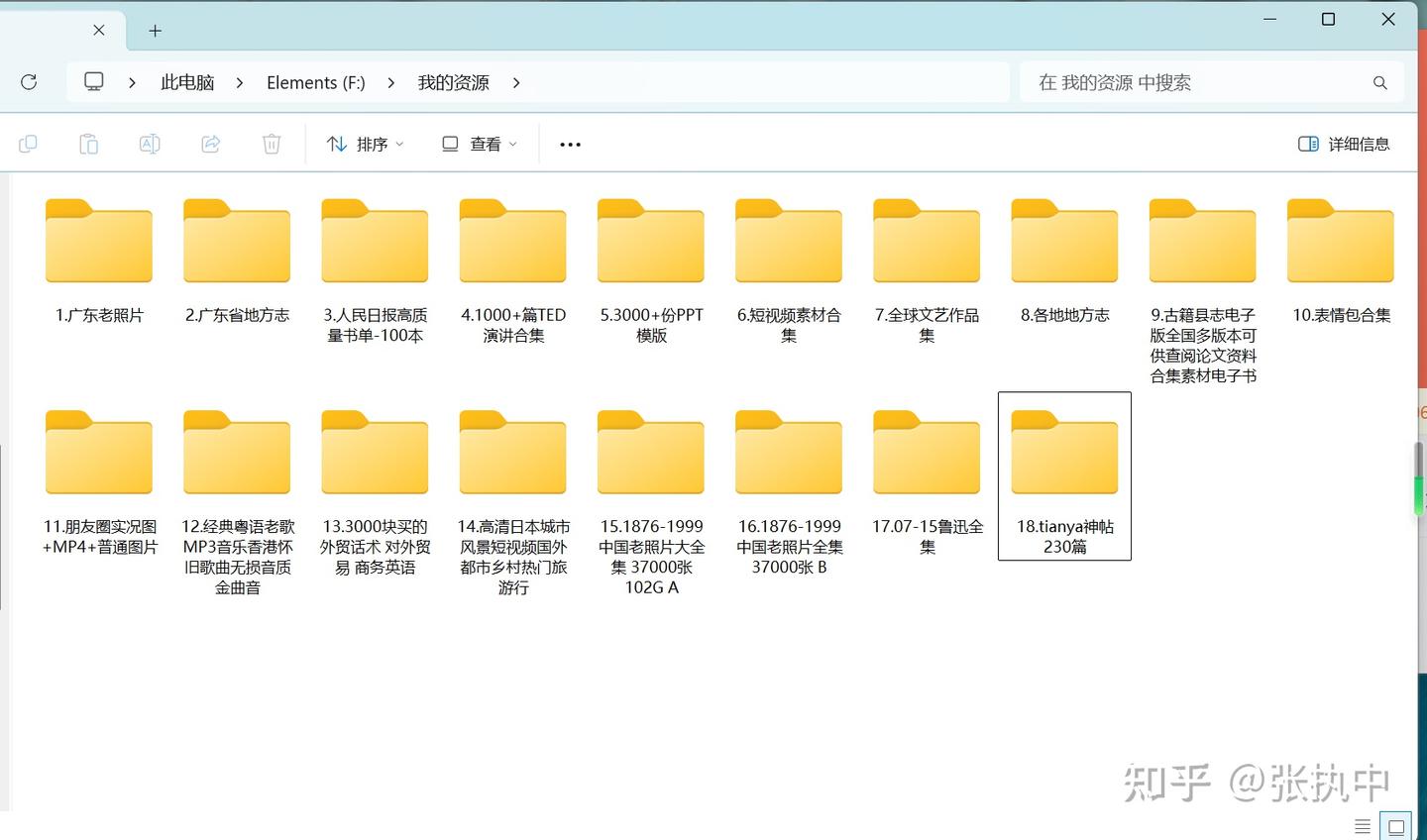Select the 12.经典粤语老歌 folder icon
1427x840 pixels.
(237, 453)
